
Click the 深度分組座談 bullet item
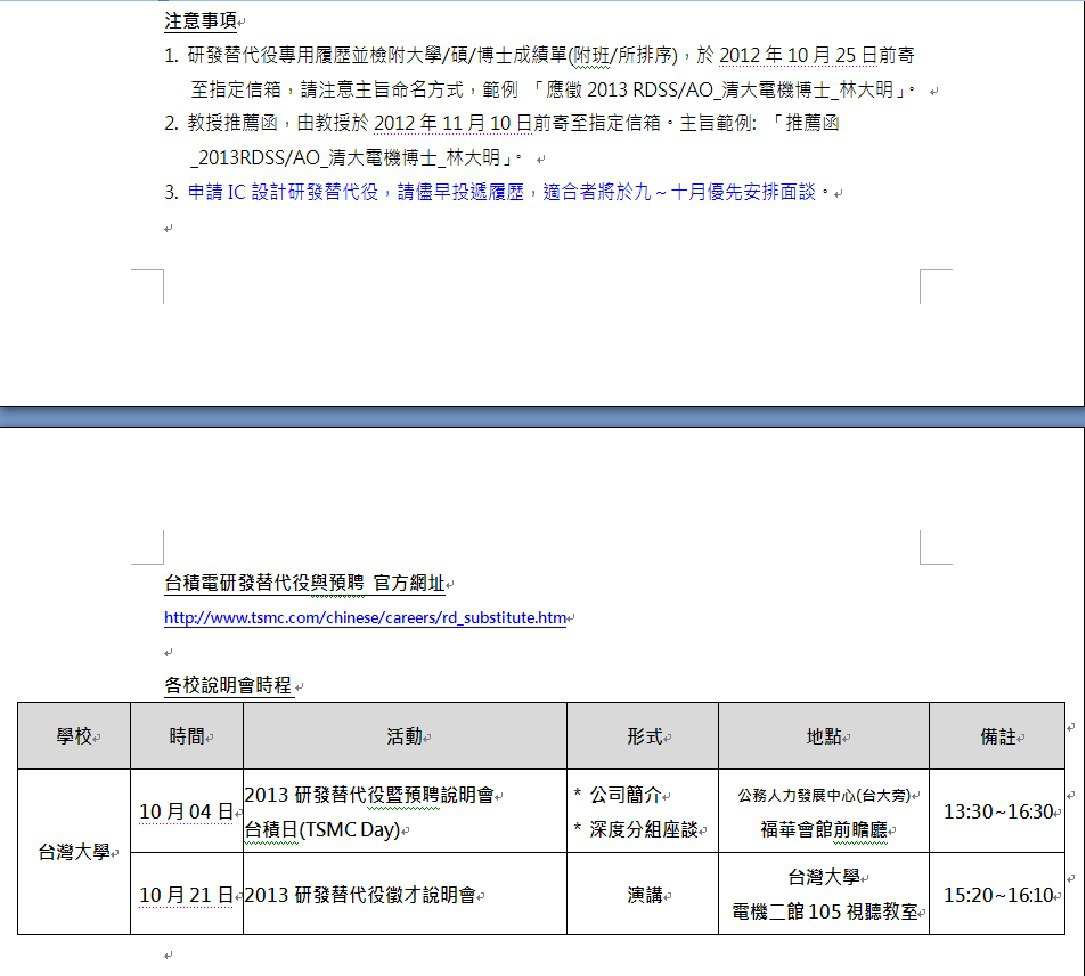coord(636,829)
